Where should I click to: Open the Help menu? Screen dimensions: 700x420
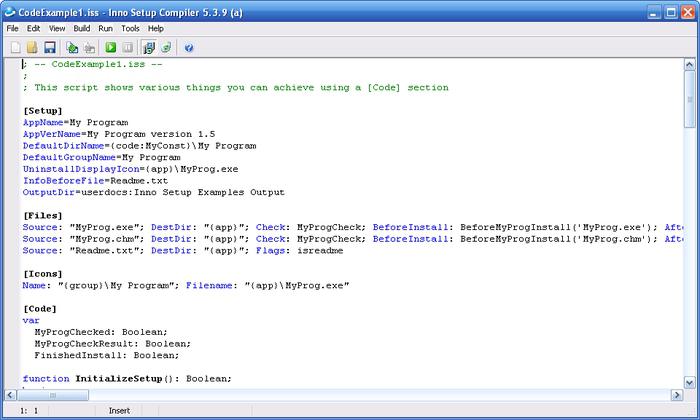coord(156,29)
